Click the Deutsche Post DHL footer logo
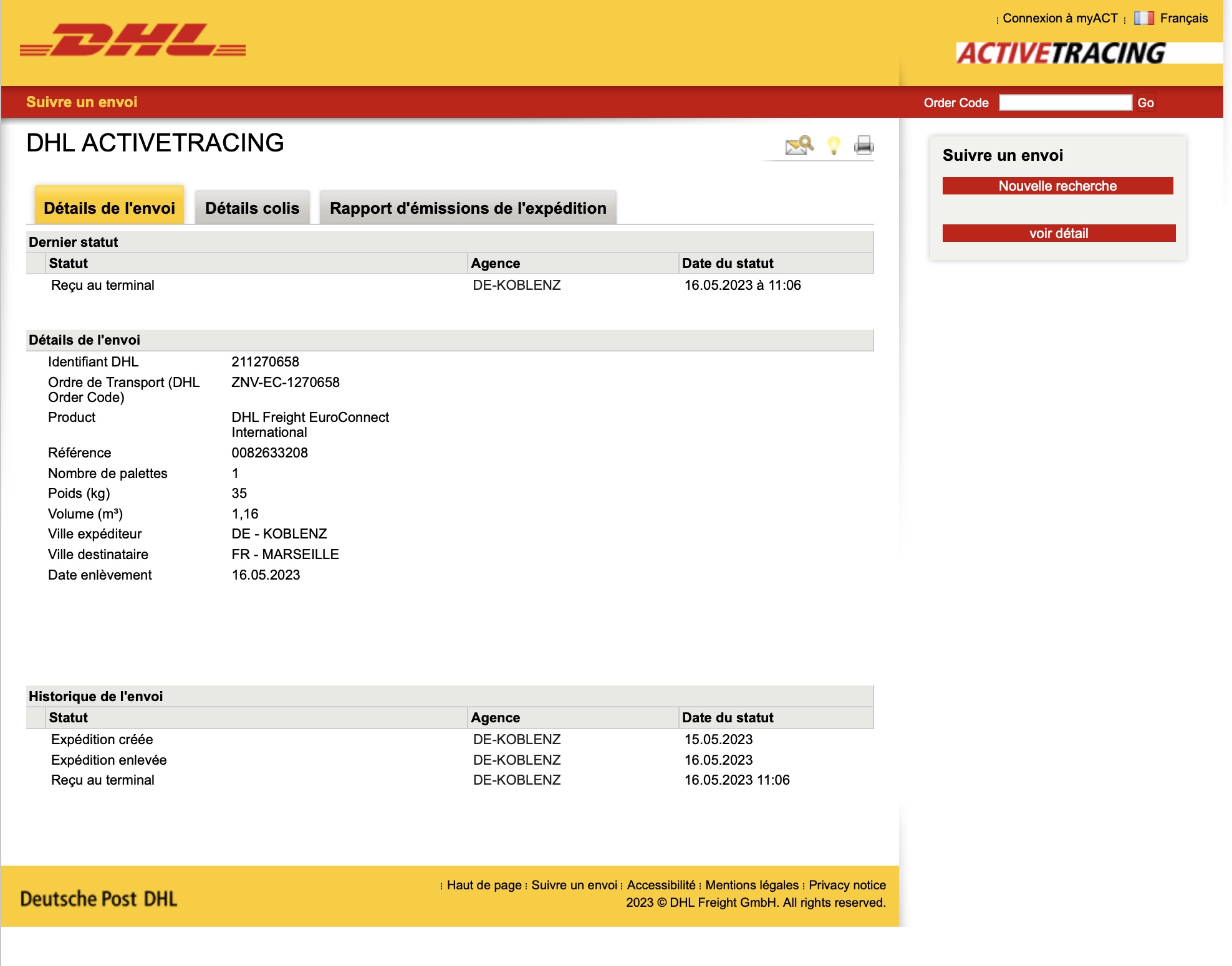 99,899
